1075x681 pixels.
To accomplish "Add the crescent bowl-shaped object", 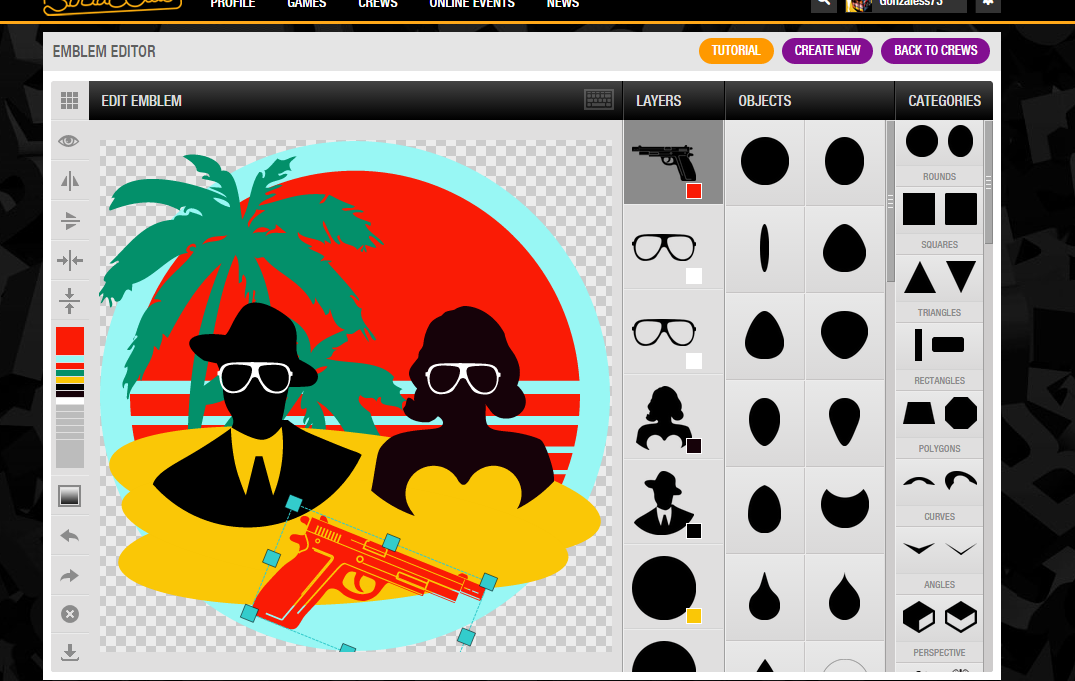I will pyautogui.click(x=845, y=509).
